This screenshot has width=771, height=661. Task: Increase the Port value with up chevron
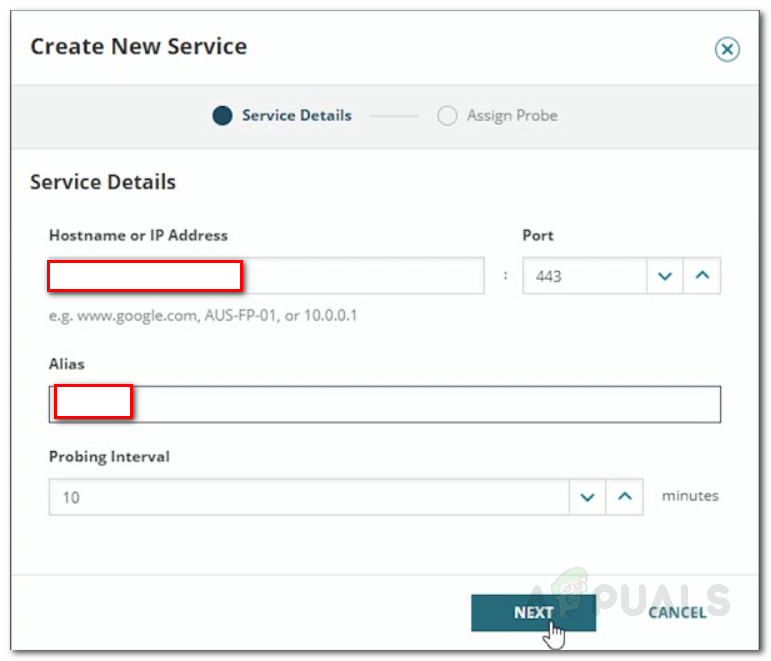[702, 276]
